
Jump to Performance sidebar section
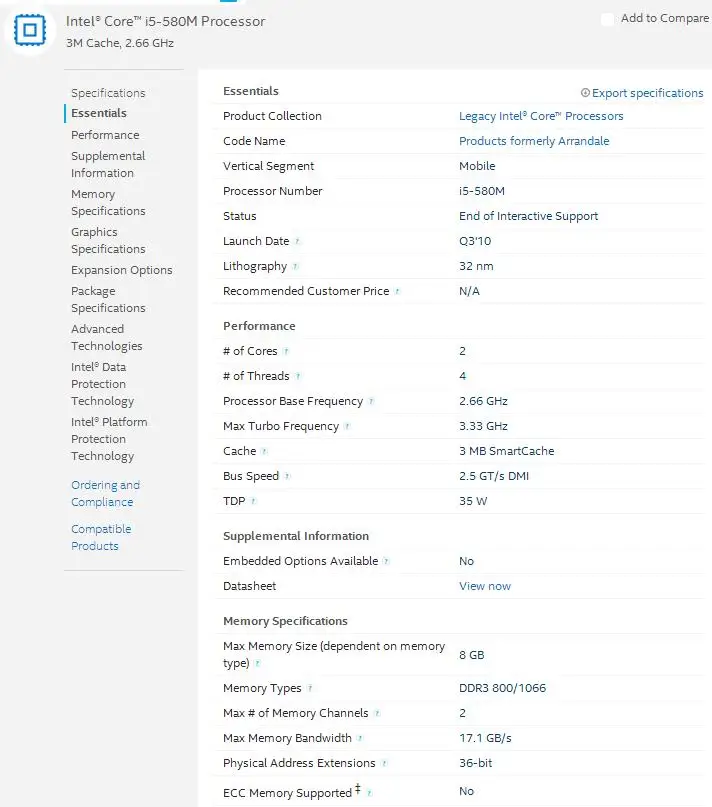point(105,135)
